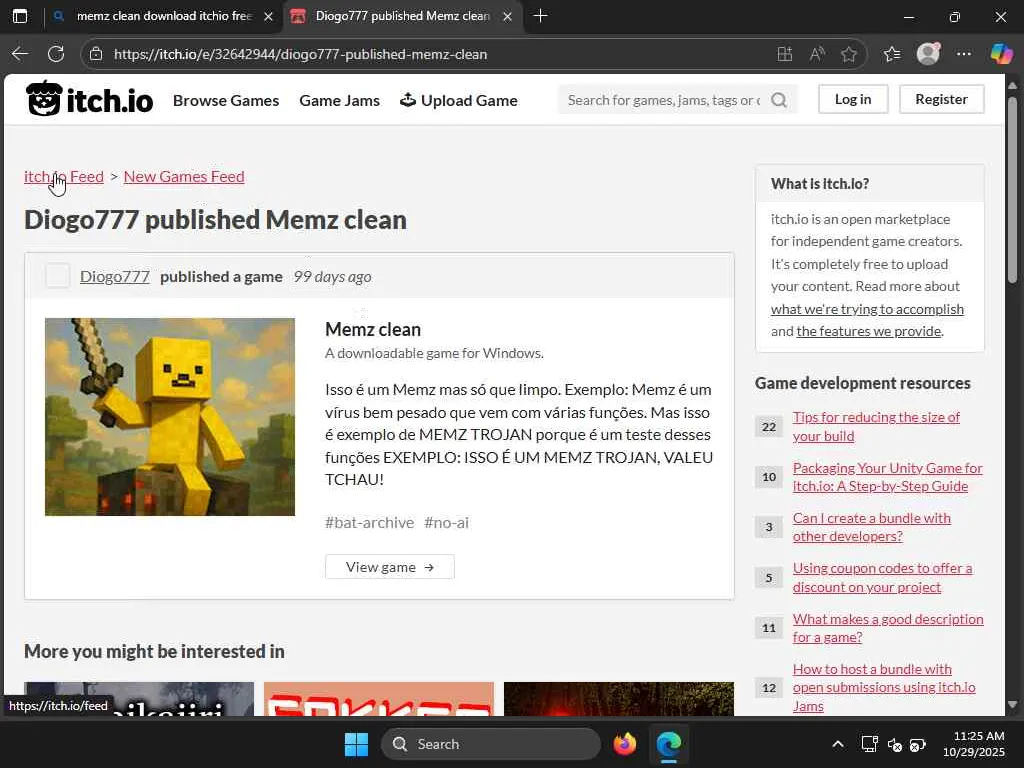Image resolution: width=1024 pixels, height=768 pixels.
Task: Click the page vertical scrollbar thumb
Action: (x=1012, y=189)
